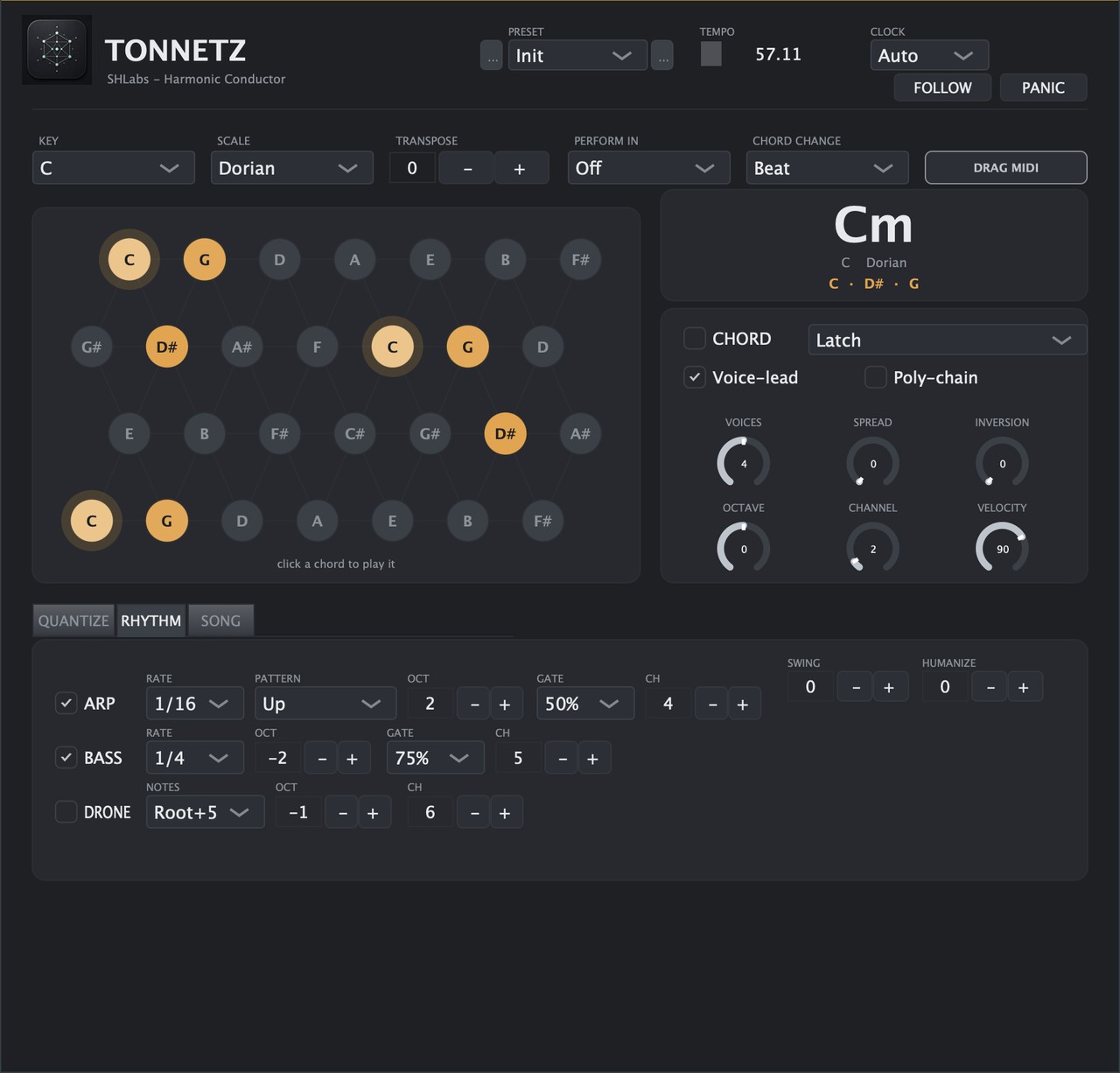Switch to the SONG tab
Image resolution: width=1120 pixels, height=1073 pixels.
(x=220, y=621)
